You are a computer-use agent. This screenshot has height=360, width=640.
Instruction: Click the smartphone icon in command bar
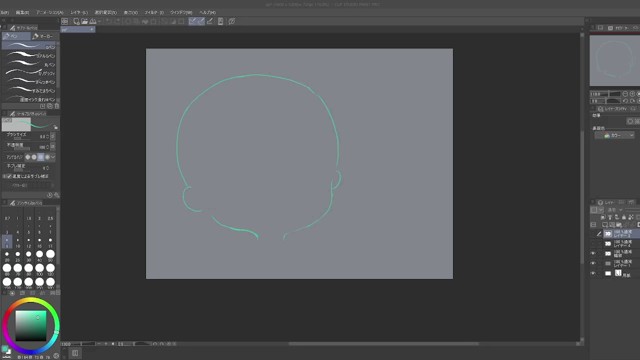(220, 21)
